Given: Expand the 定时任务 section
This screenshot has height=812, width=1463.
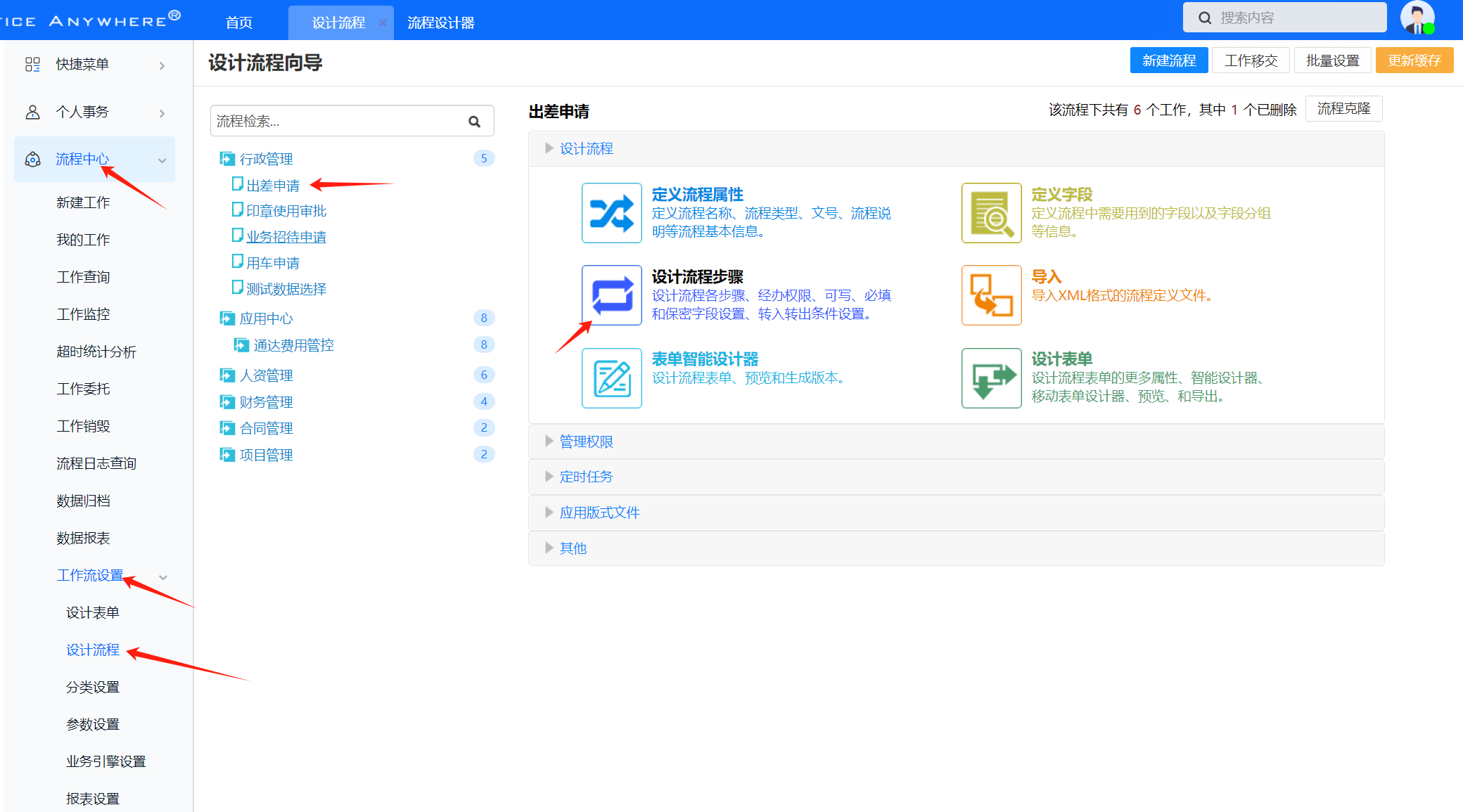Looking at the screenshot, I should click(x=956, y=477).
